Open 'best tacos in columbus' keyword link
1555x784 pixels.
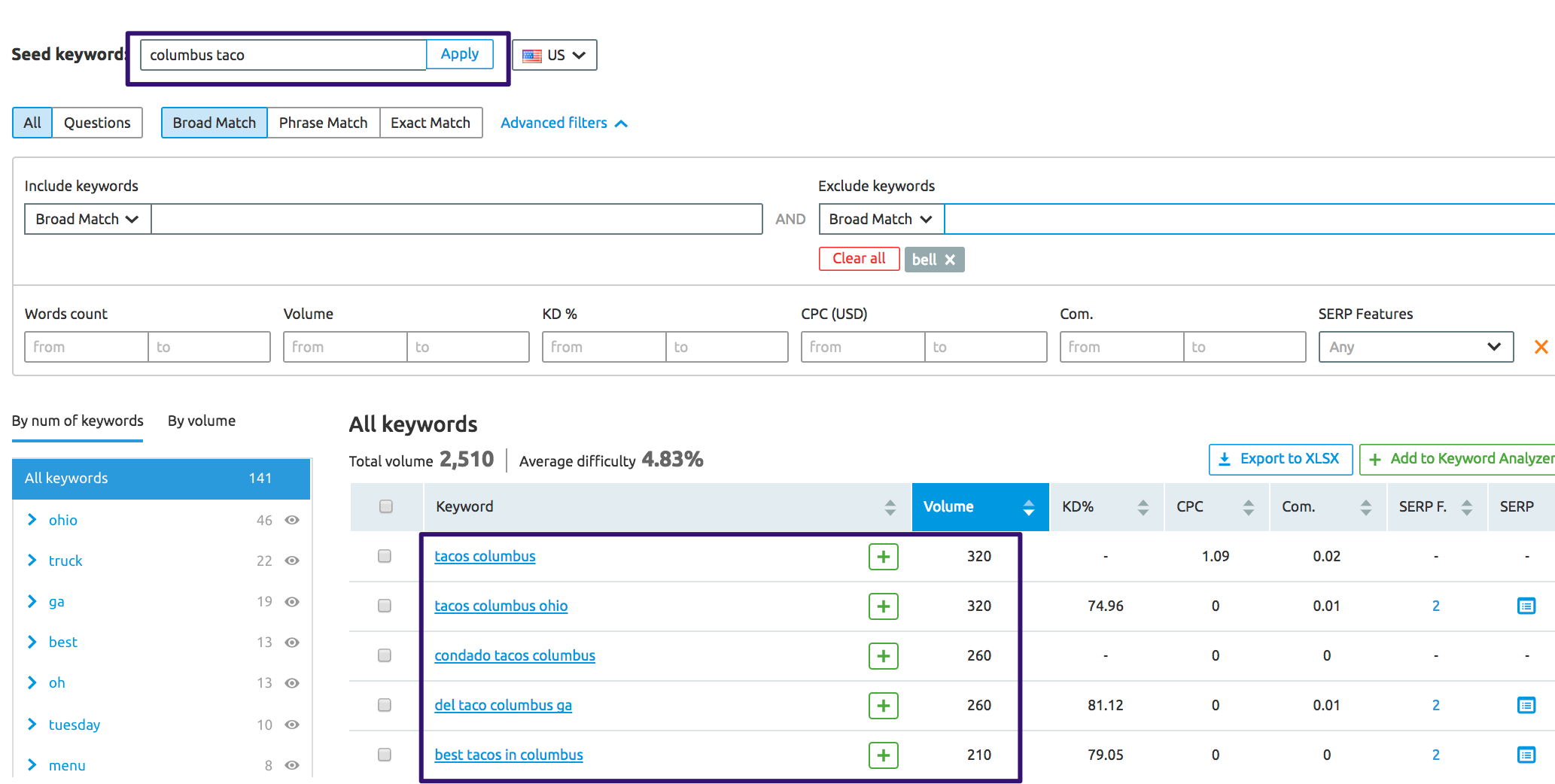click(x=509, y=755)
